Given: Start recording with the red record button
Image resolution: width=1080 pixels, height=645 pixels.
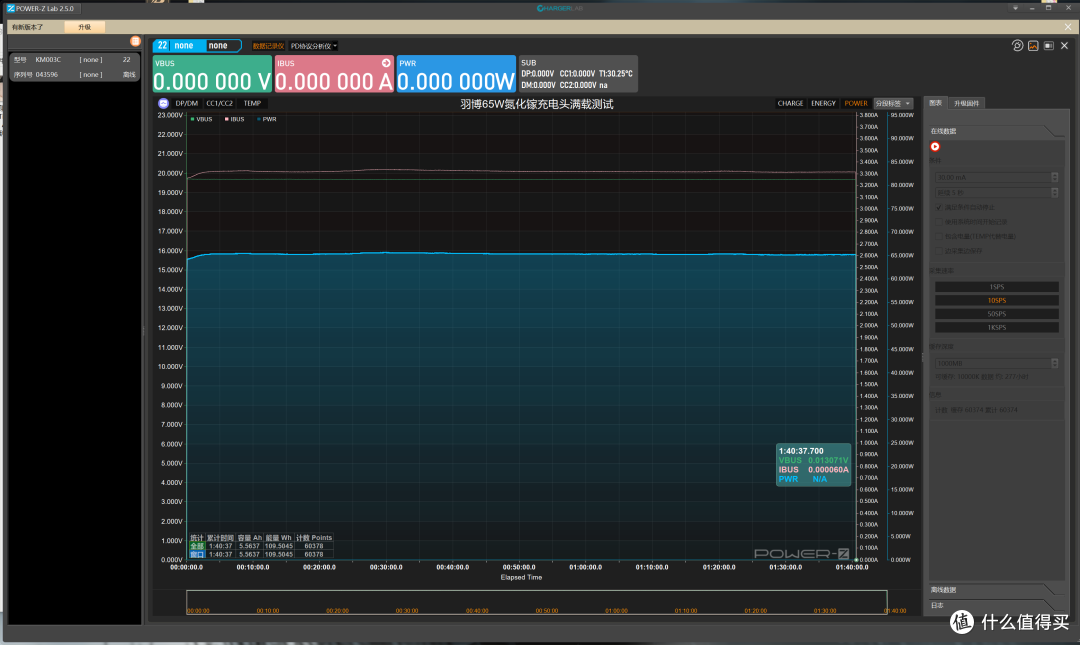Looking at the screenshot, I should pyautogui.click(x=935, y=146).
